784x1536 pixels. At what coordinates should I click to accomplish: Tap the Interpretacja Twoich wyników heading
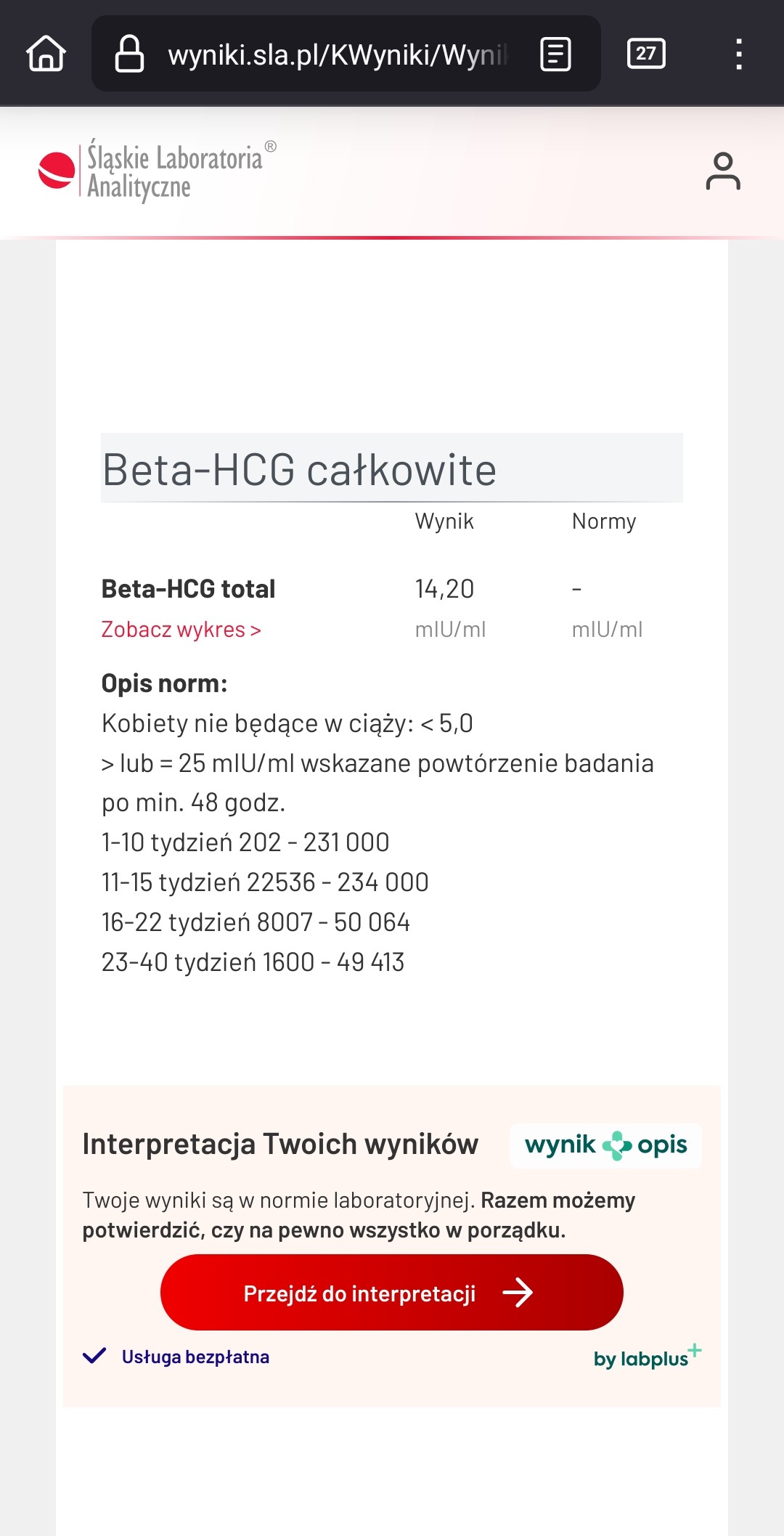click(x=280, y=1144)
